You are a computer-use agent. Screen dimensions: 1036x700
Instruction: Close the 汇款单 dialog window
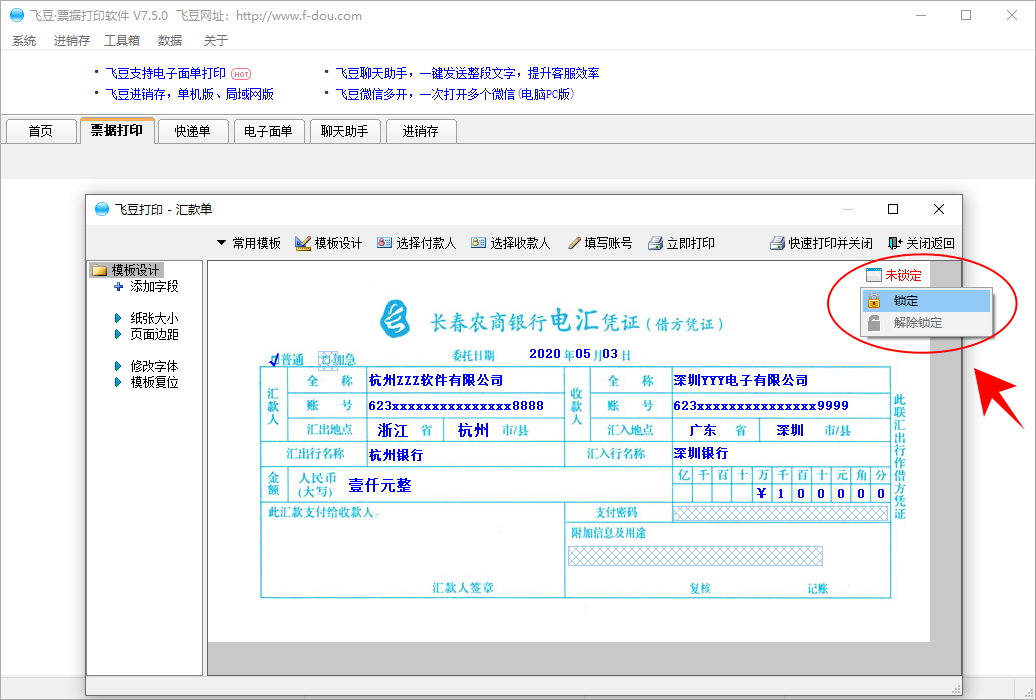tap(939, 209)
